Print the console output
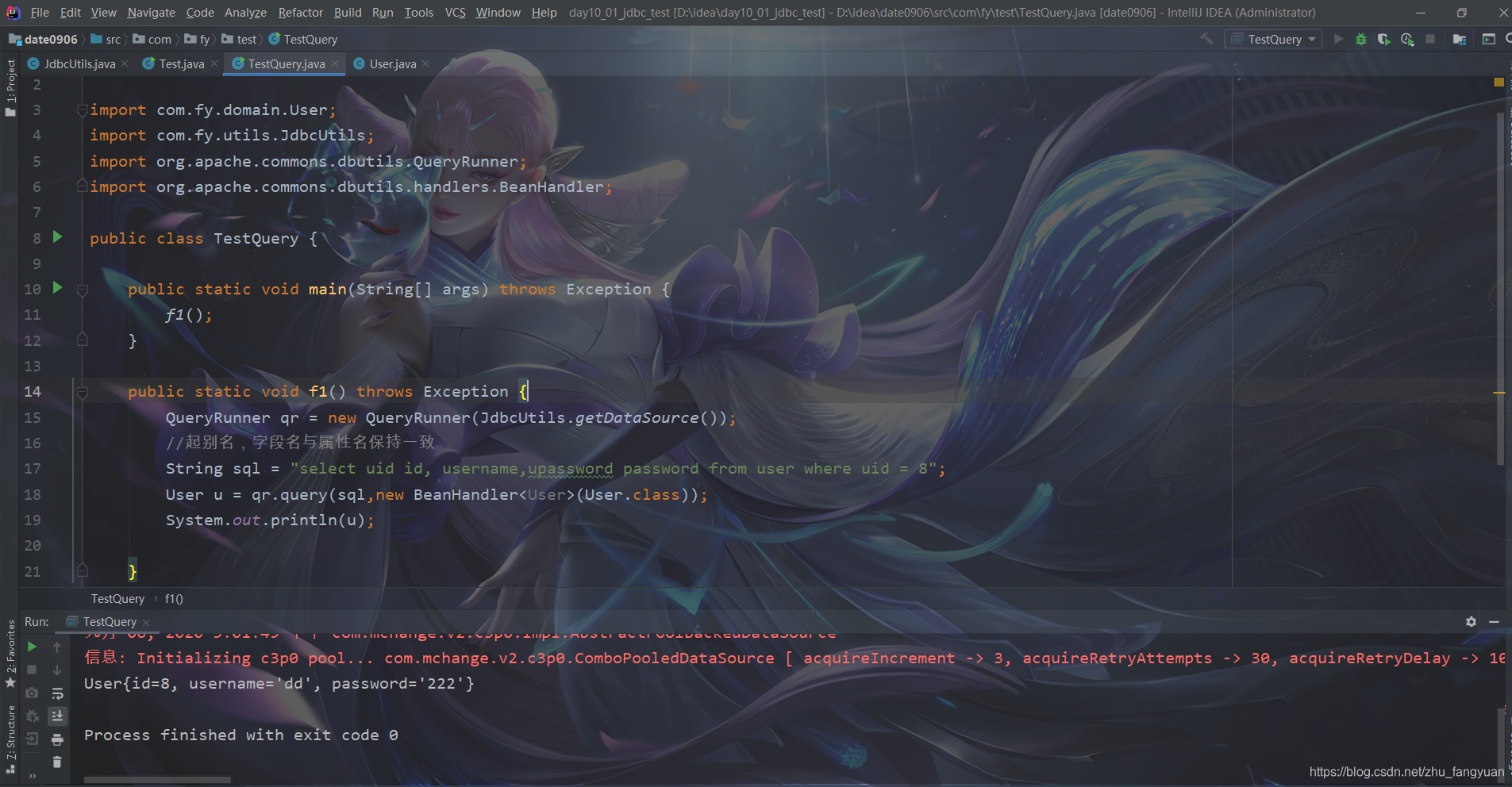The width and height of the screenshot is (1512, 787). 57,739
